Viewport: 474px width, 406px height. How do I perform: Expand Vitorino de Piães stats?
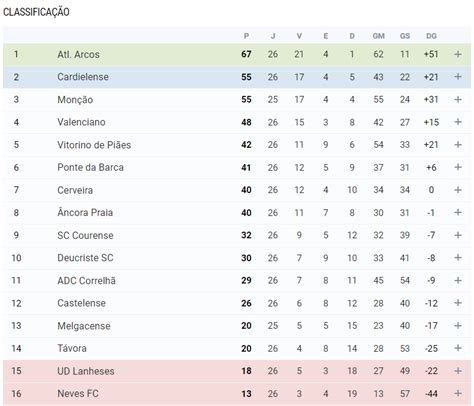pyautogui.click(x=458, y=145)
